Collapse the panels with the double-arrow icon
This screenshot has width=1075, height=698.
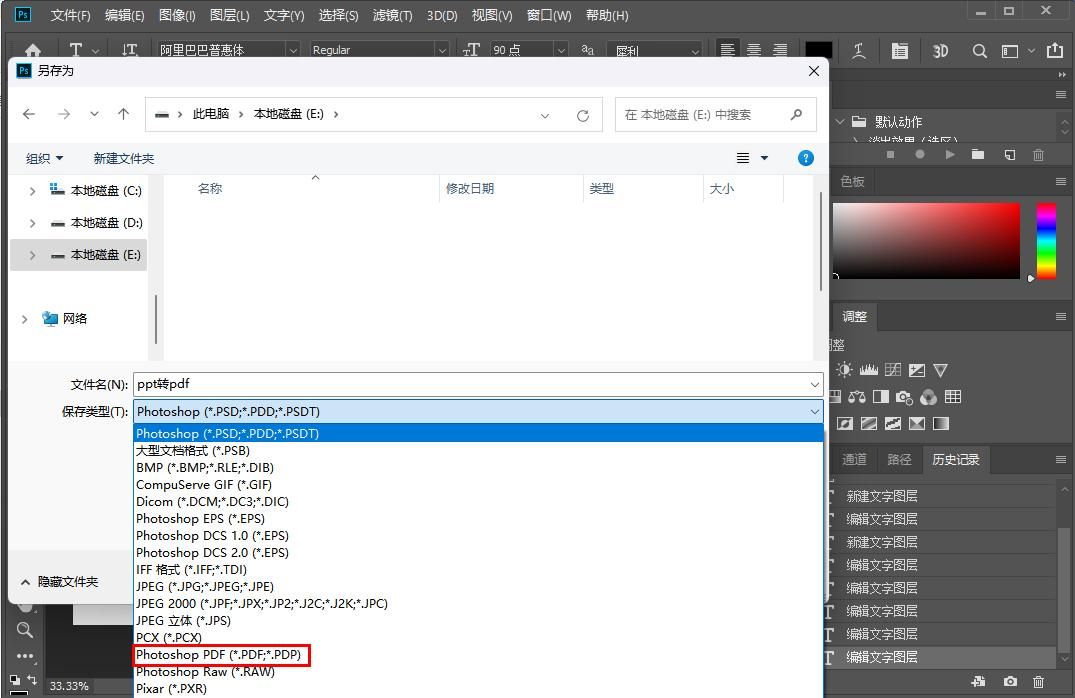click(x=1062, y=75)
